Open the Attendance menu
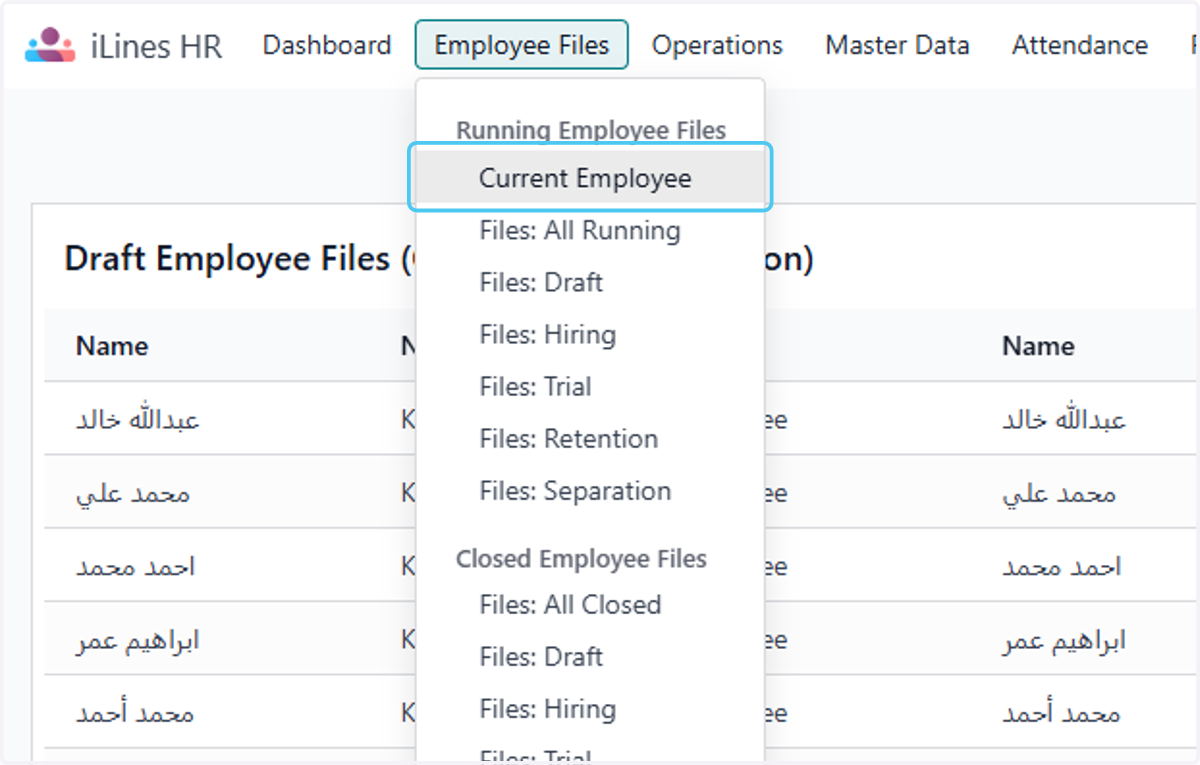Screen dimensions: 1200x765 pos(1080,45)
